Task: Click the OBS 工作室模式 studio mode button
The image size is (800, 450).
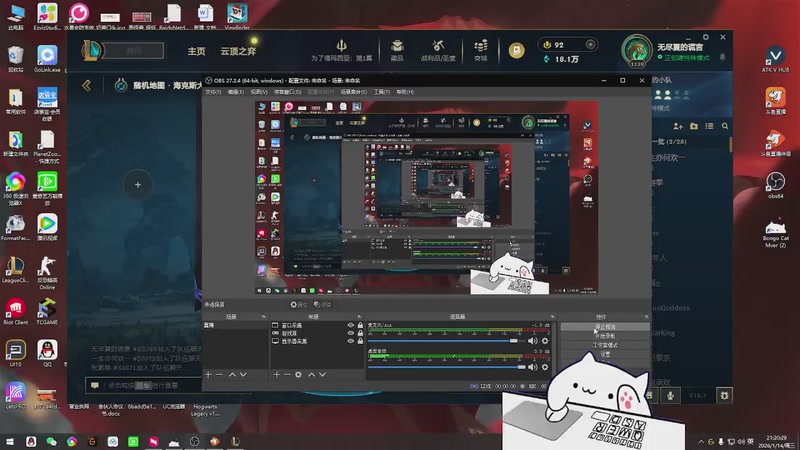Action: click(x=605, y=345)
